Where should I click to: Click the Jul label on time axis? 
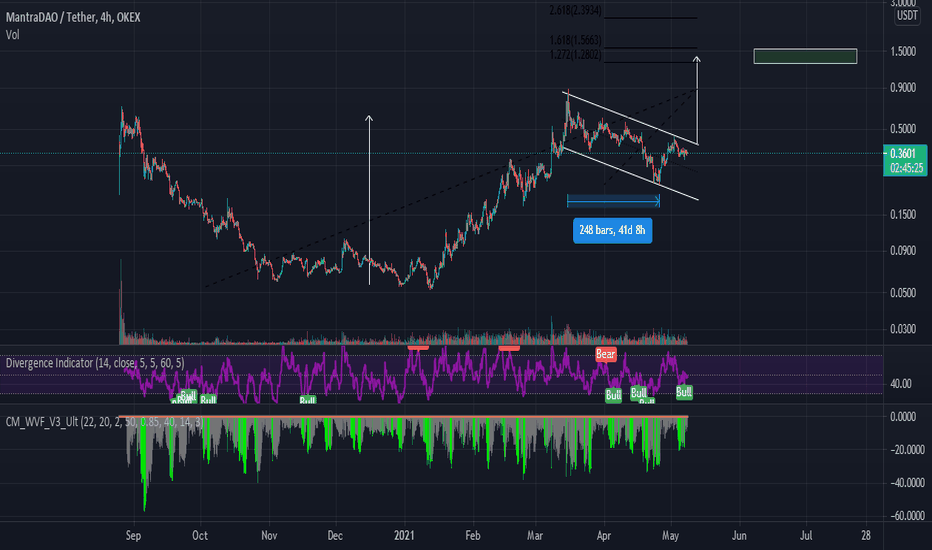(806, 536)
